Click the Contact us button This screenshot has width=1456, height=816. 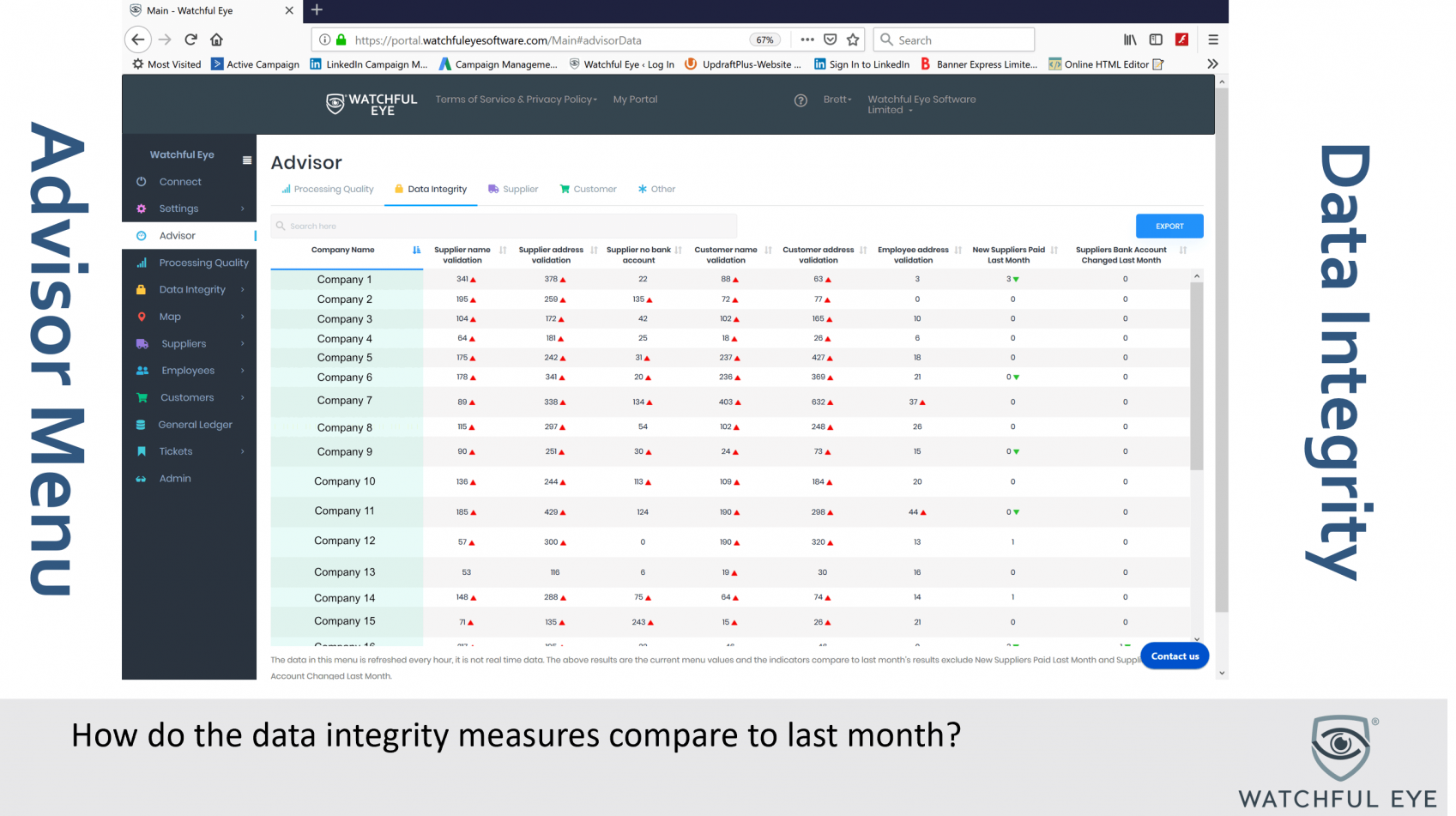[x=1175, y=656]
